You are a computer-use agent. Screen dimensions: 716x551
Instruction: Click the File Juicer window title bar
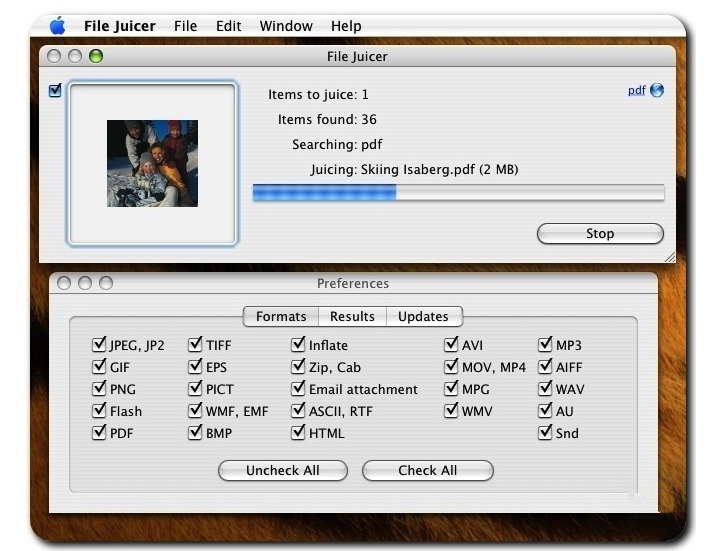pyautogui.click(x=357, y=56)
